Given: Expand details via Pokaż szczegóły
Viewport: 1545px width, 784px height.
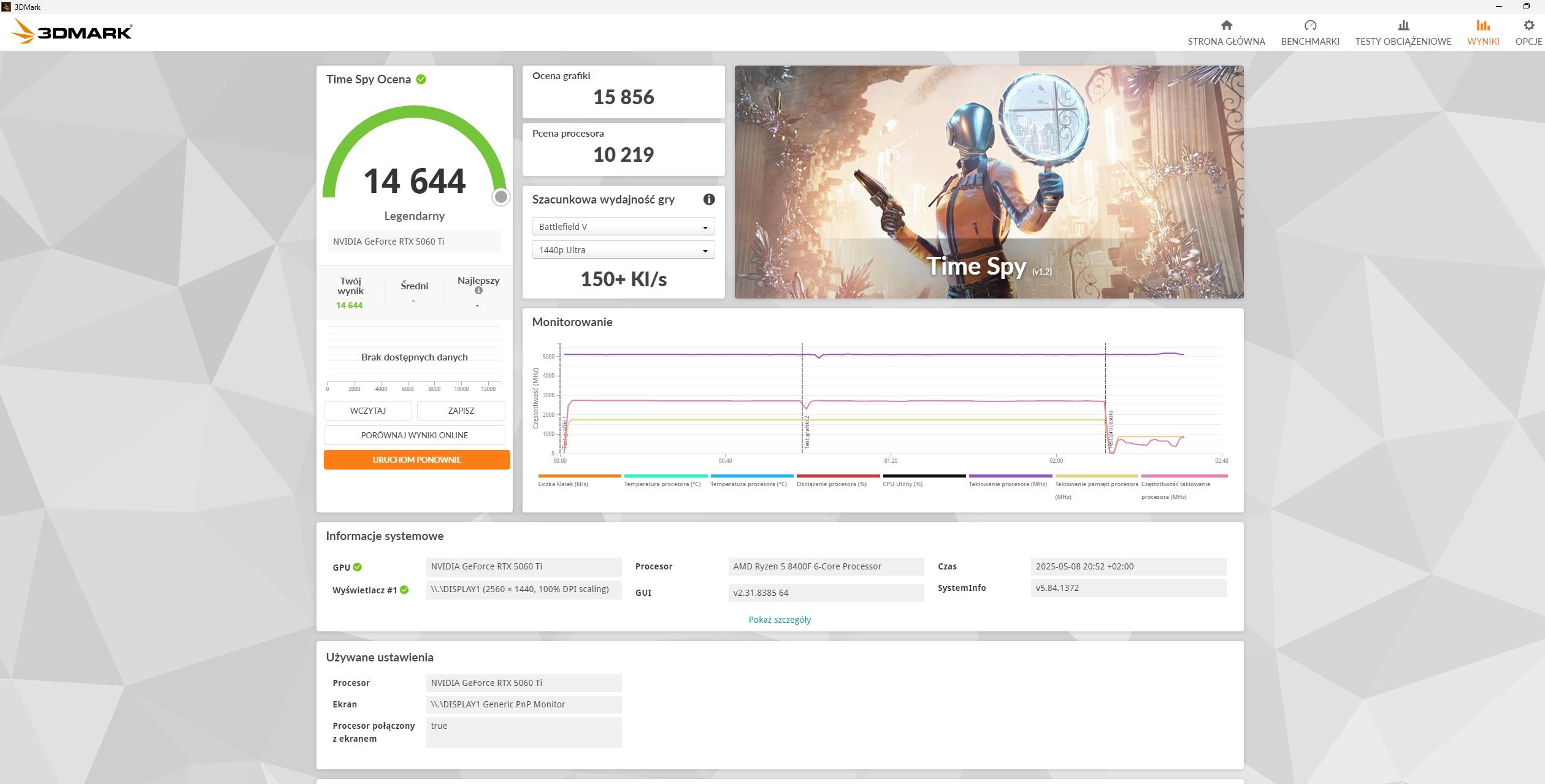Looking at the screenshot, I should [x=780, y=620].
